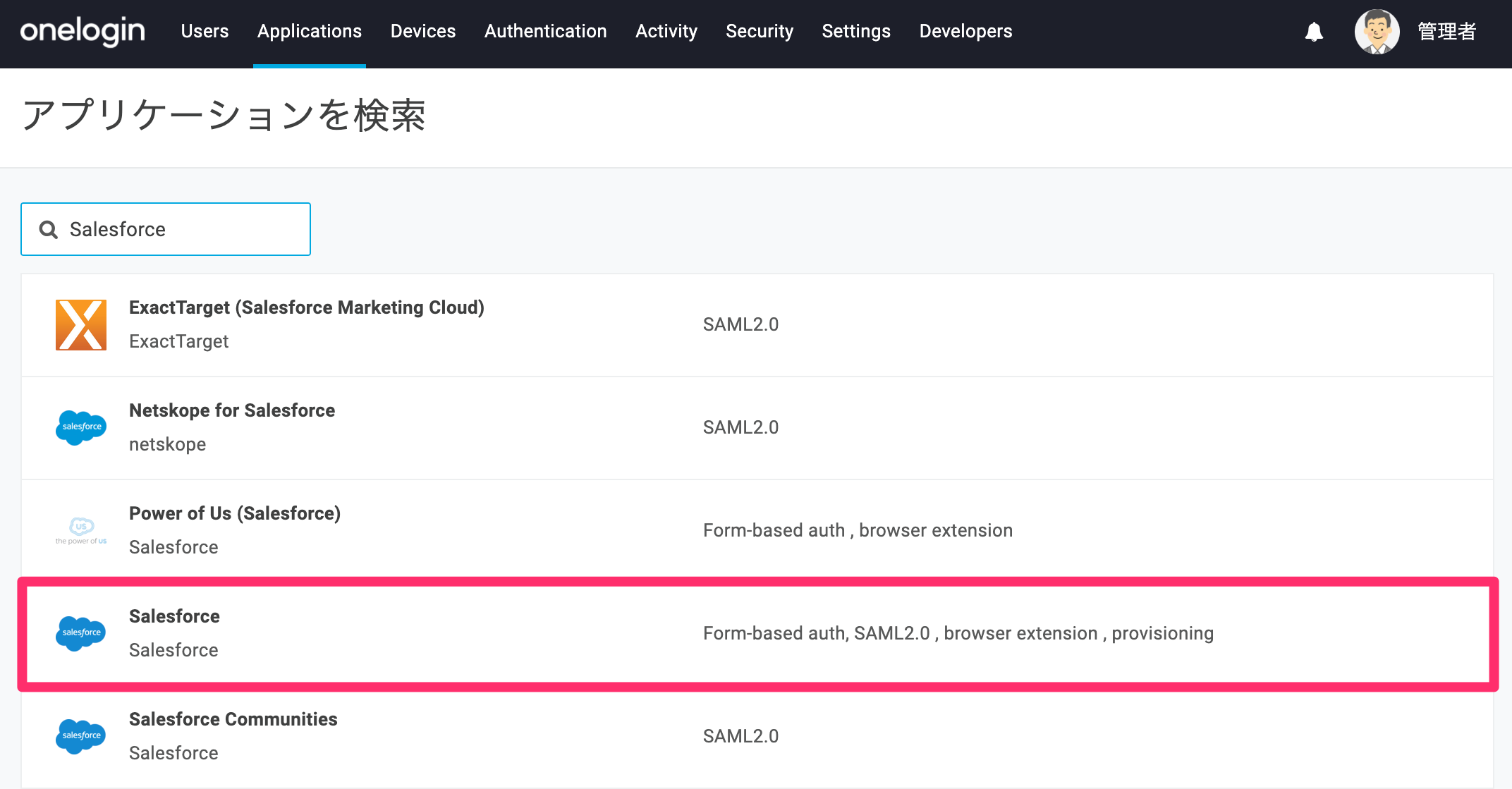
Task: Click the OneLogin logo
Action: 83,31
